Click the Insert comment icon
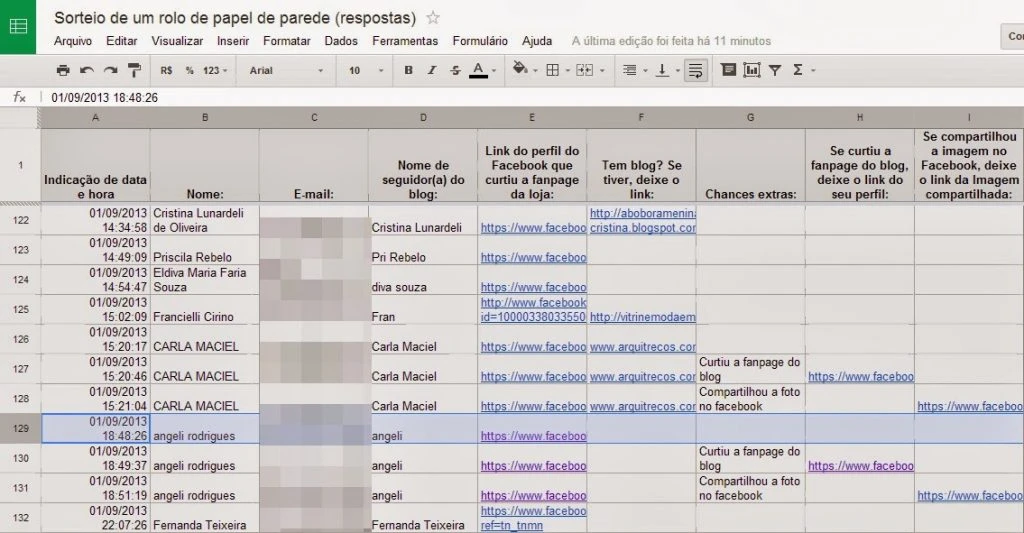This screenshot has height=533, width=1024. tap(728, 69)
